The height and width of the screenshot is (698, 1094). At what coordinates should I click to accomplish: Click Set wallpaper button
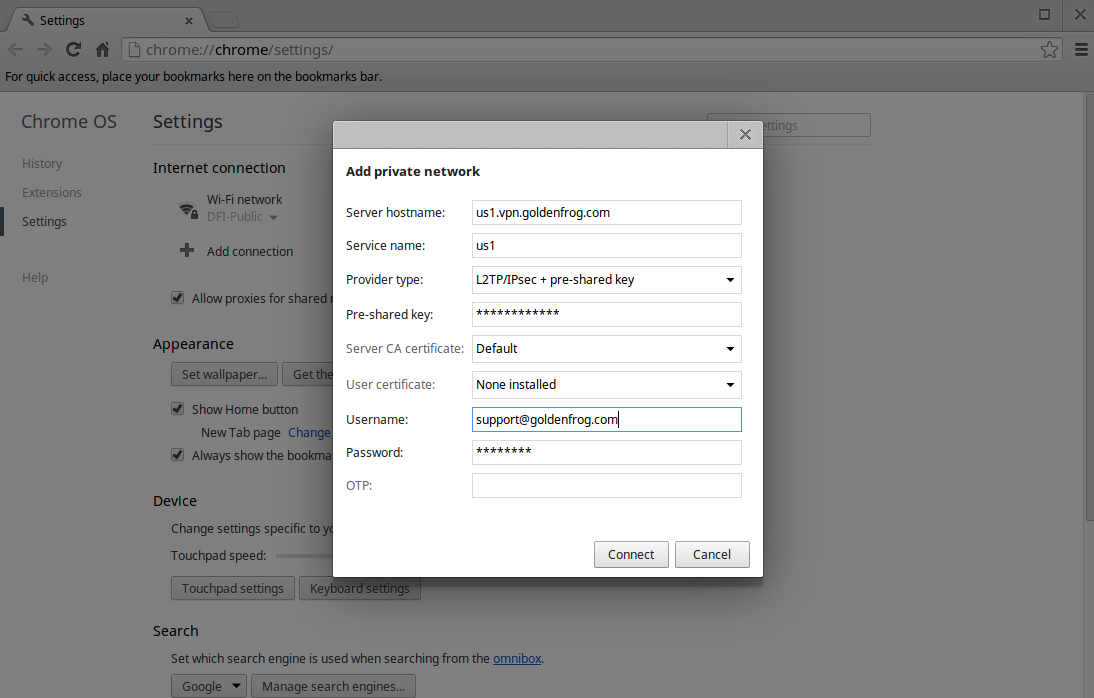coord(224,374)
